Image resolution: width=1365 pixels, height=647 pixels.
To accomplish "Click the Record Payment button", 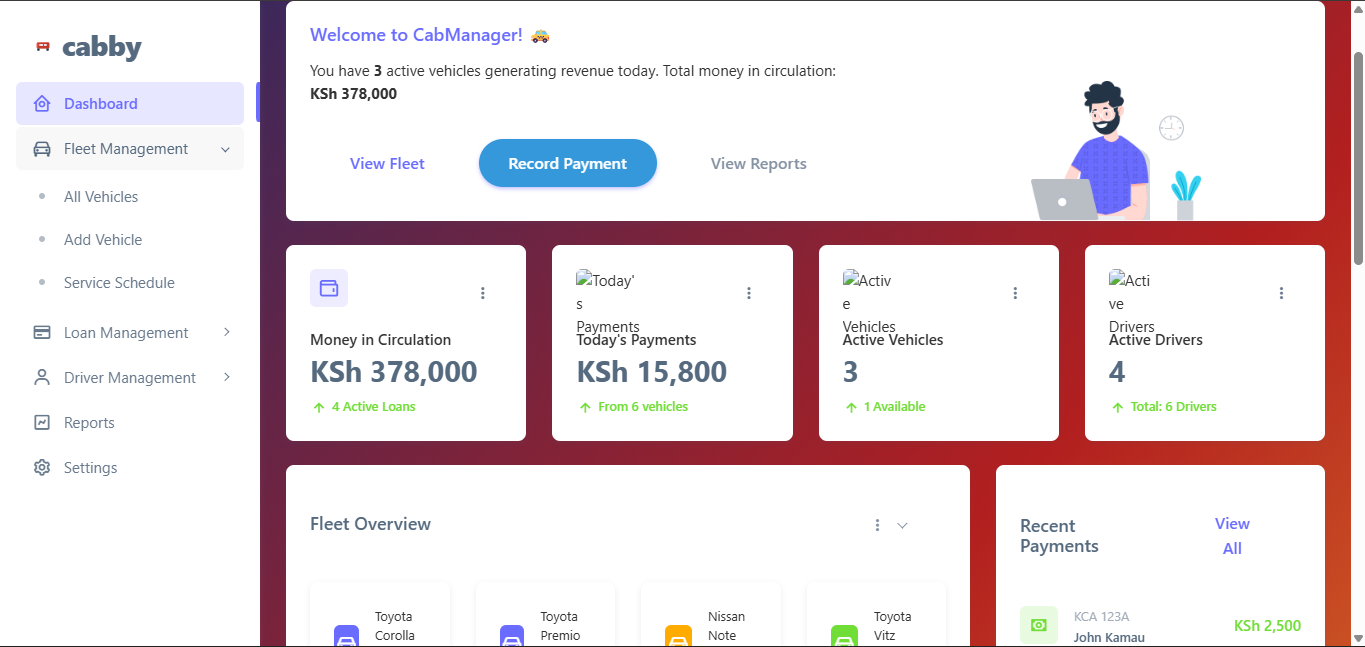I will [567, 163].
